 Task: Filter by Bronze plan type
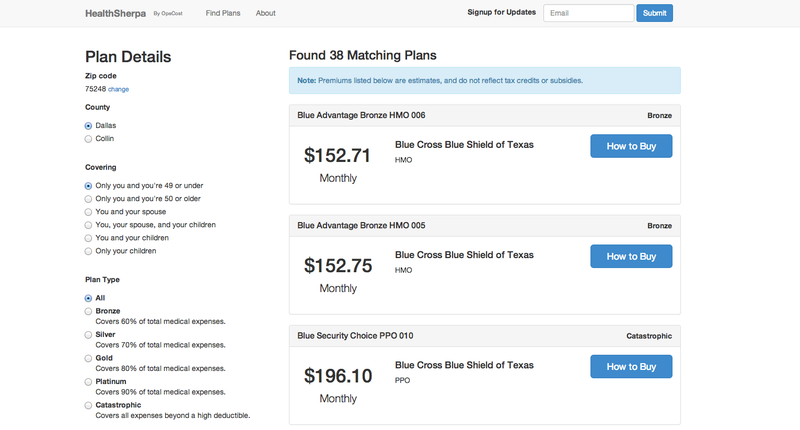pyautogui.click(x=88, y=311)
